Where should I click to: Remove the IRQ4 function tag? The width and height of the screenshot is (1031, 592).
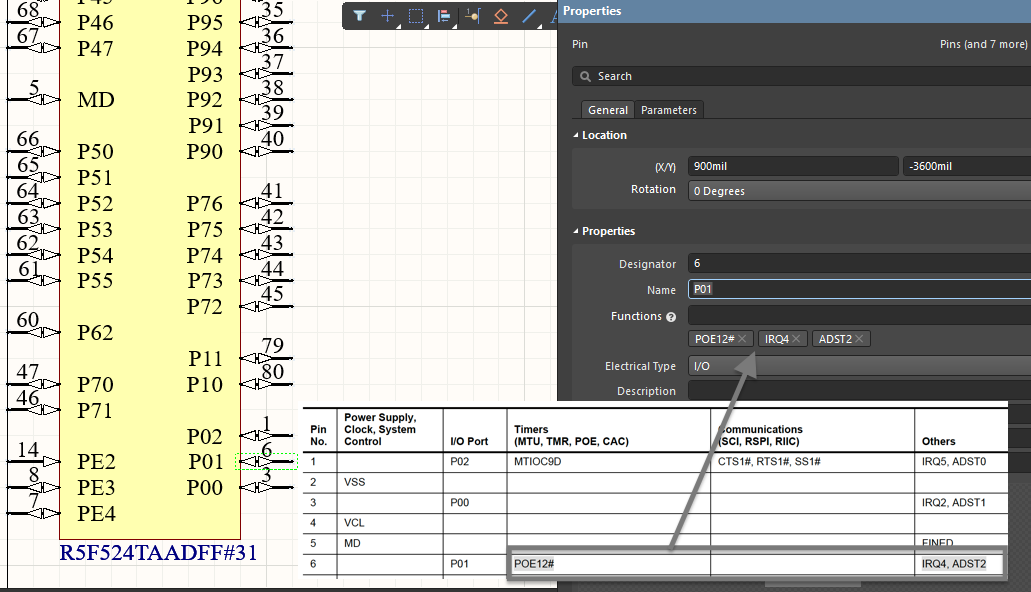[x=797, y=338]
